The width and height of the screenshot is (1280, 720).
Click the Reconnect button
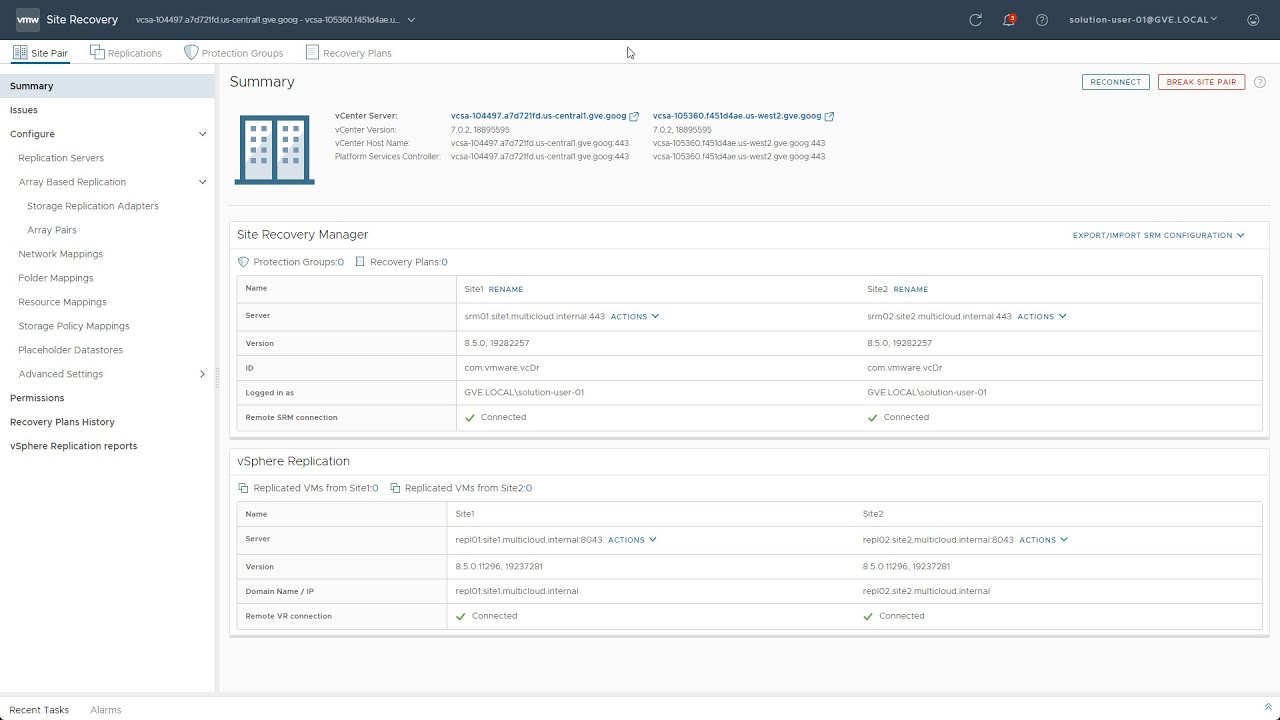(x=1115, y=82)
